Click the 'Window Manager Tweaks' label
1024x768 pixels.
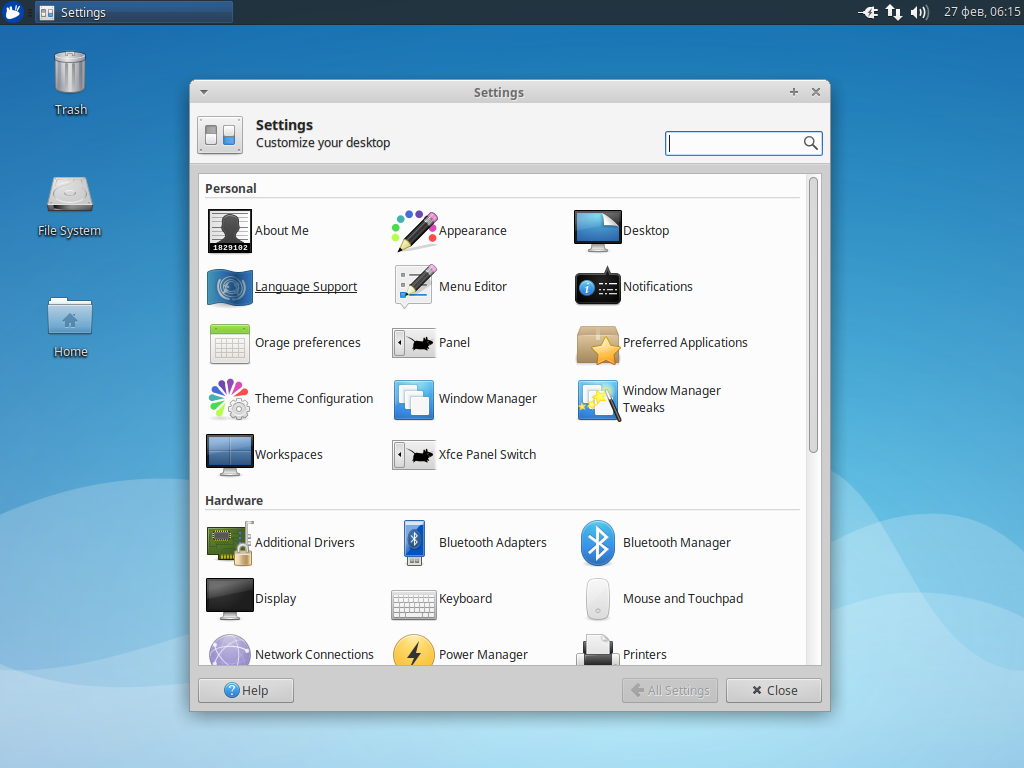(671, 399)
